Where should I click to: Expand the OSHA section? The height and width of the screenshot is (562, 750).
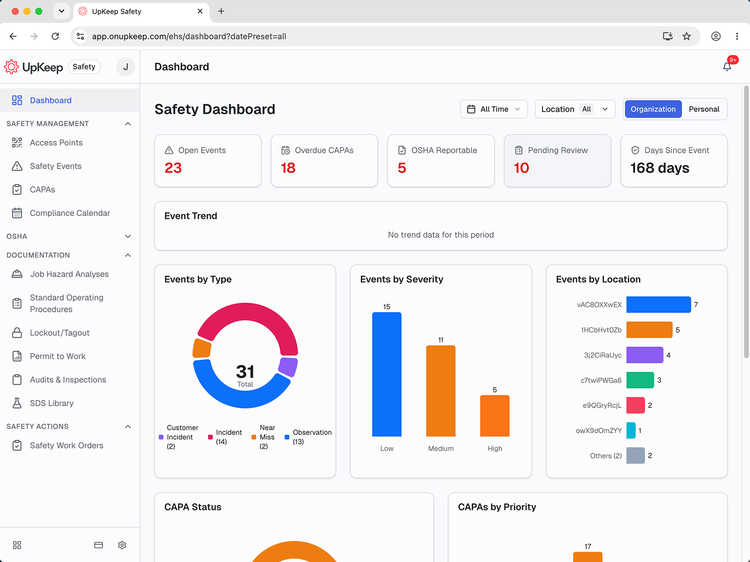(128, 236)
